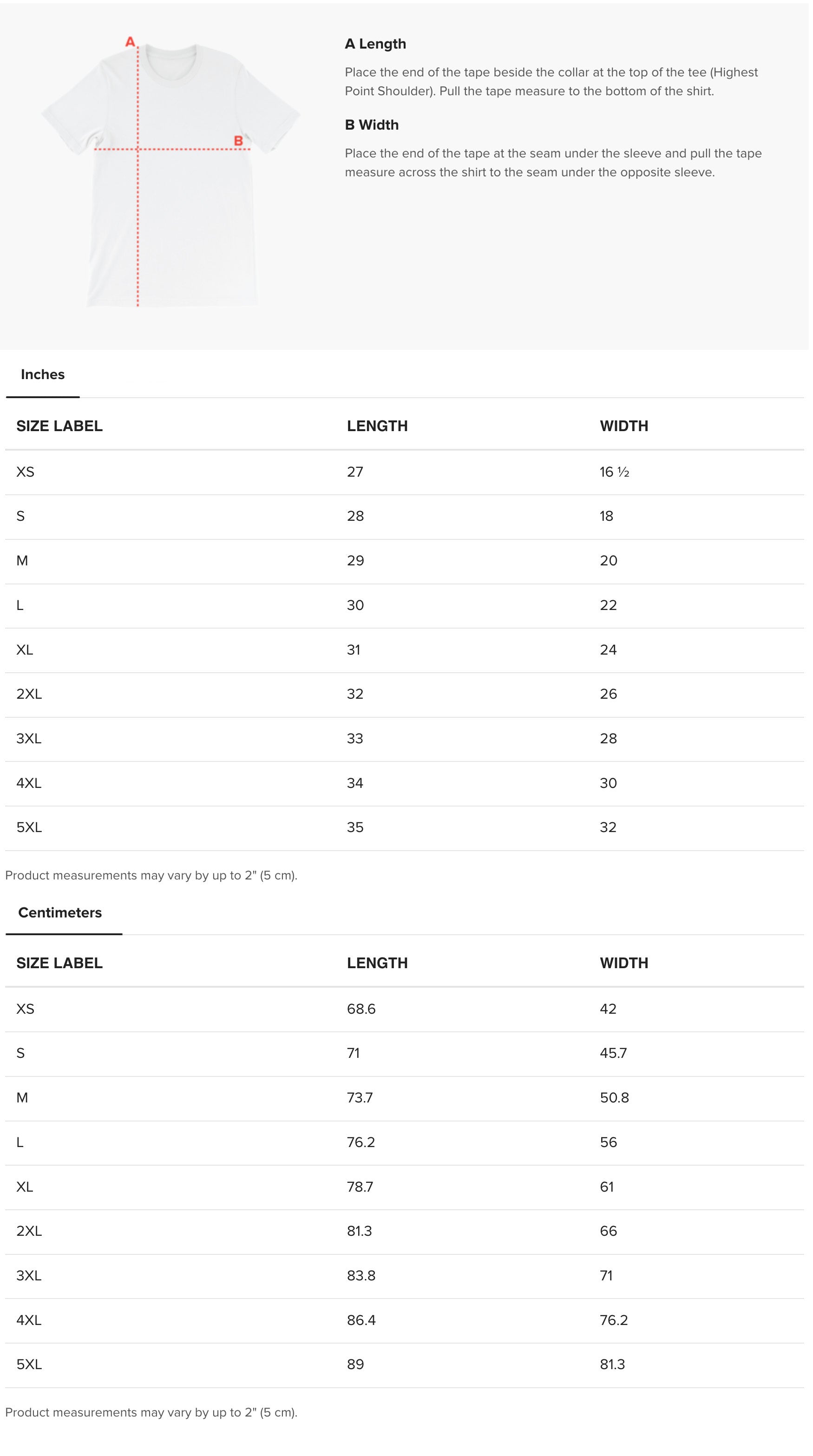Click the 5XL length value 35
The image size is (813, 1456).
click(x=355, y=827)
